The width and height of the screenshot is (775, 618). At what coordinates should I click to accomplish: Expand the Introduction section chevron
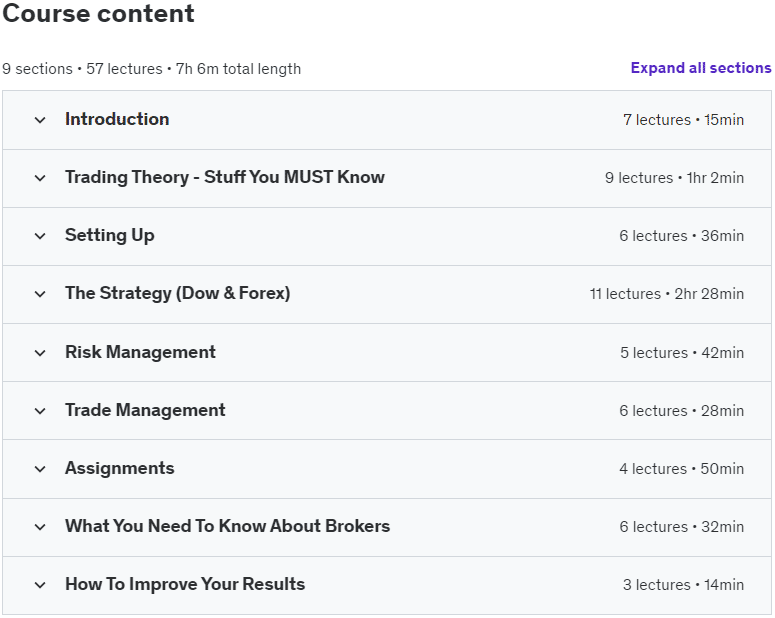pos(40,120)
